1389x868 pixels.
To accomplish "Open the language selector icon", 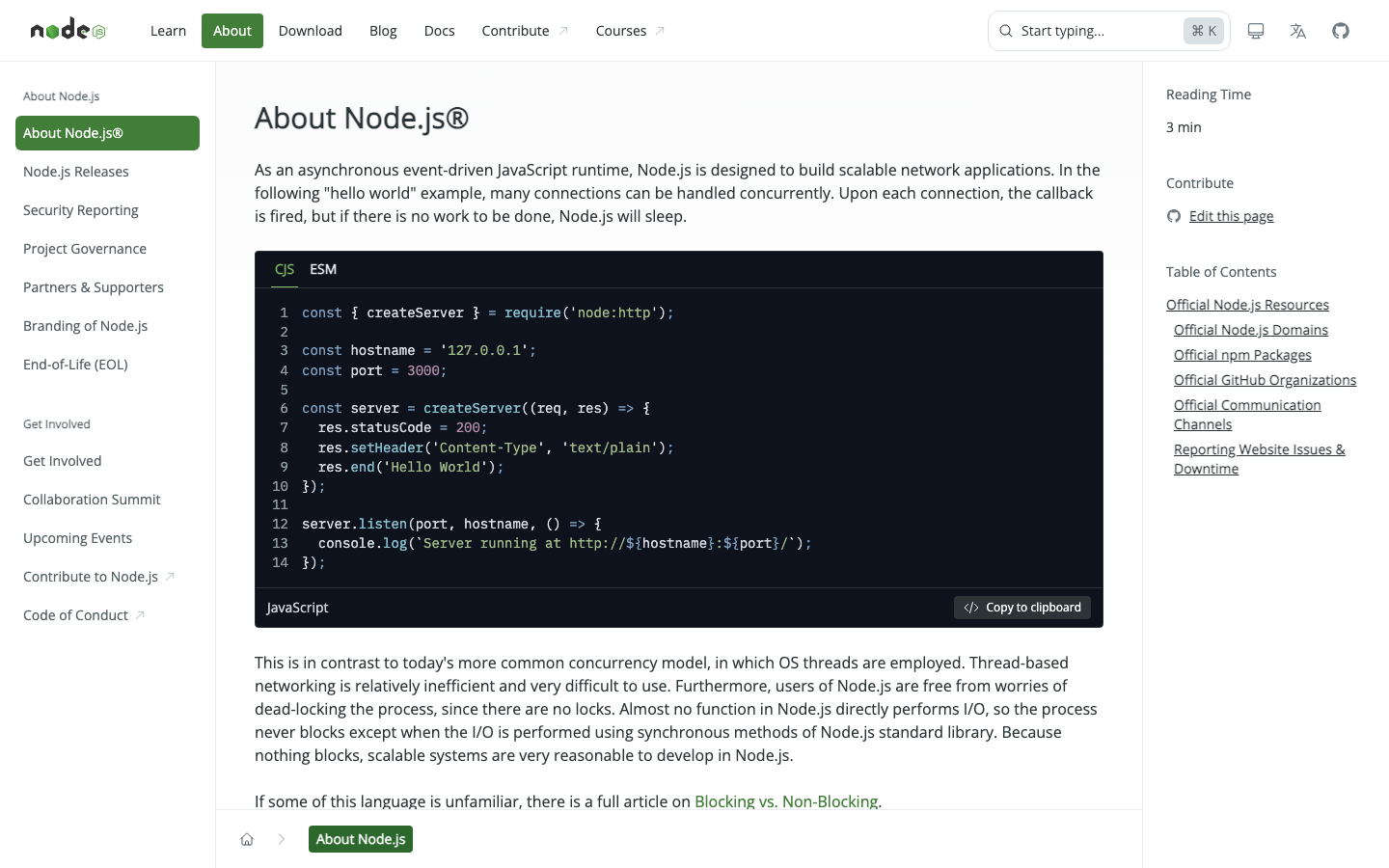I will click(x=1298, y=31).
